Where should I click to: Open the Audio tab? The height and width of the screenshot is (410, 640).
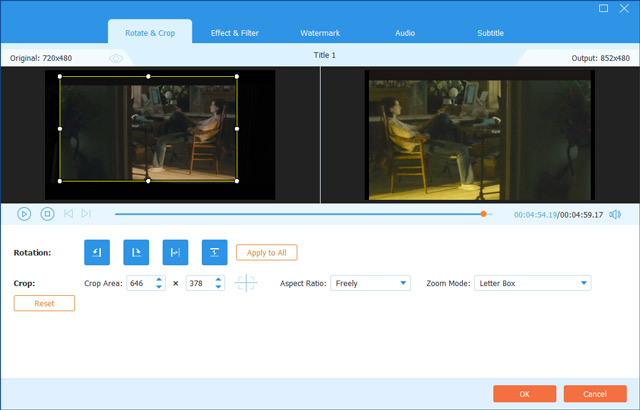405,33
